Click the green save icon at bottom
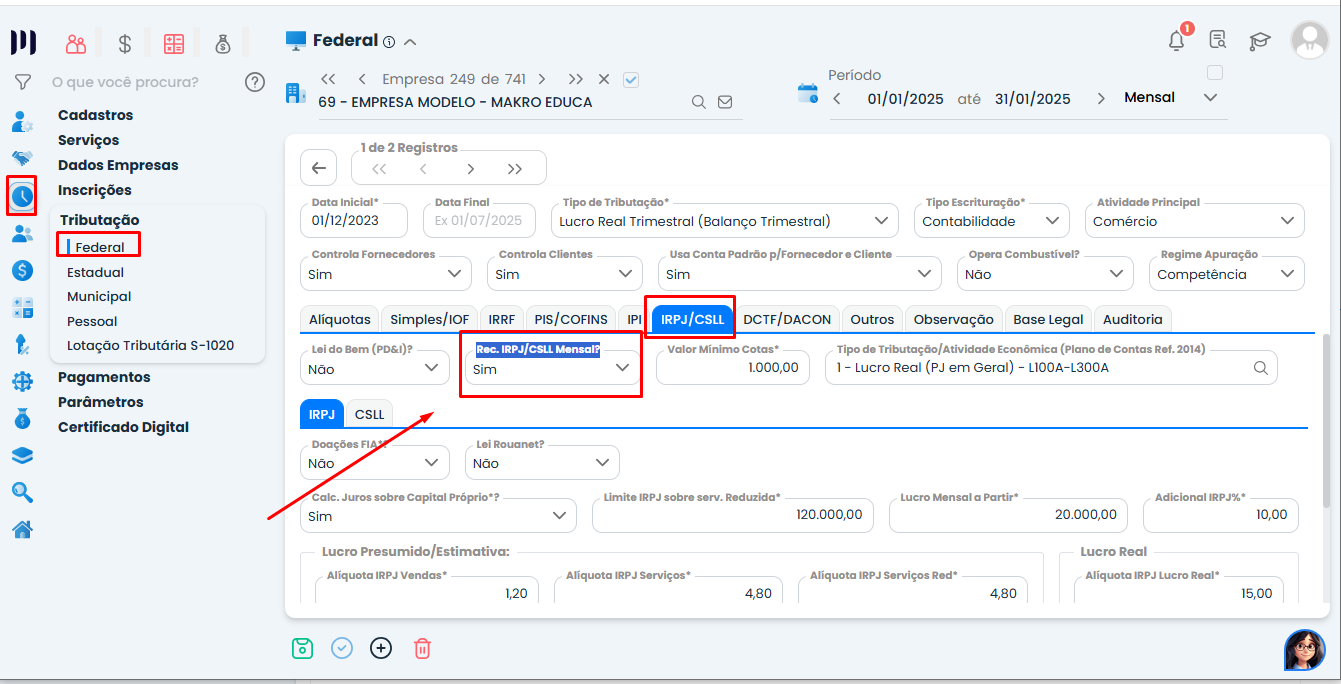This screenshot has width=1341, height=684. 302,648
